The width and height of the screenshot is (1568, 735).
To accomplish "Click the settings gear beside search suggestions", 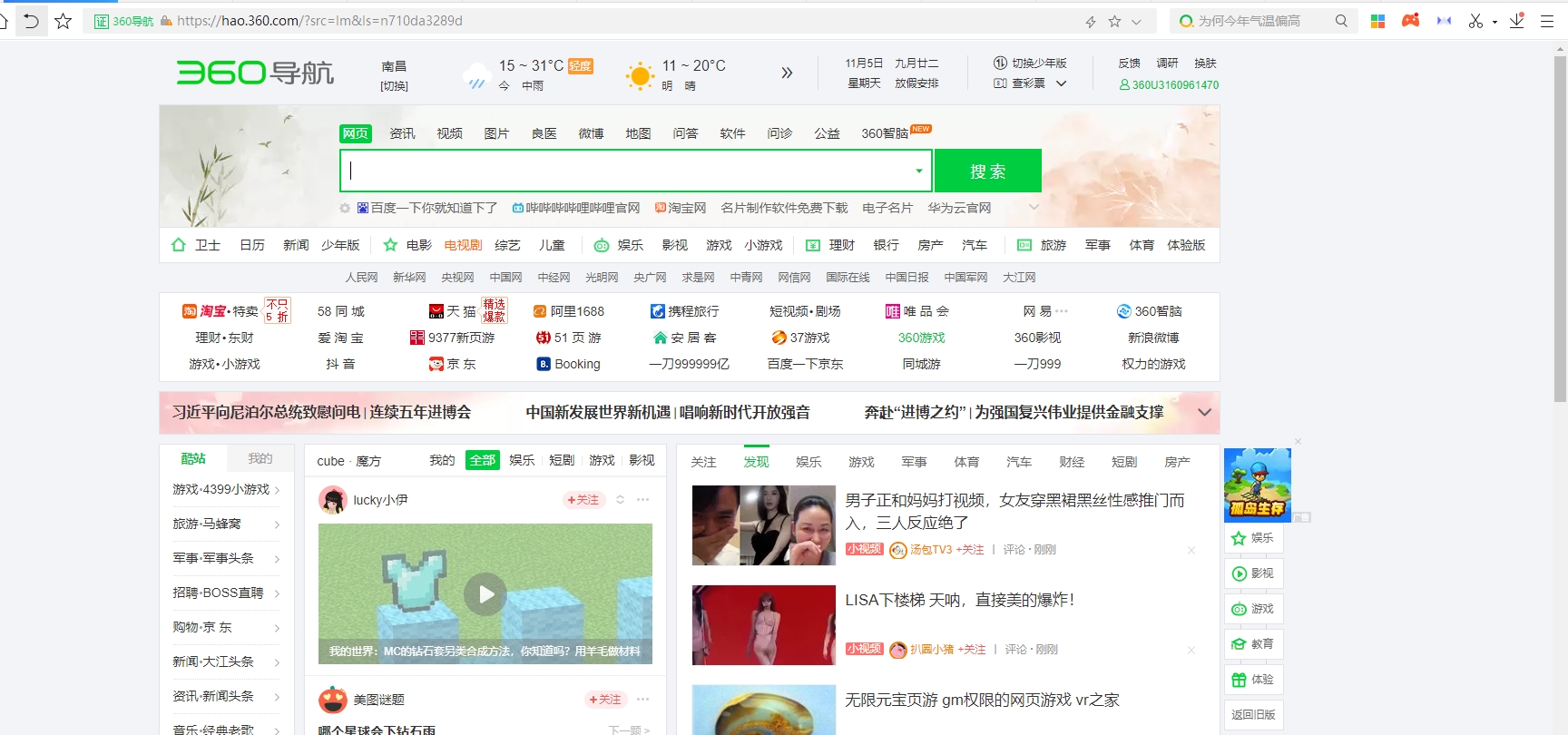I will click(x=345, y=208).
